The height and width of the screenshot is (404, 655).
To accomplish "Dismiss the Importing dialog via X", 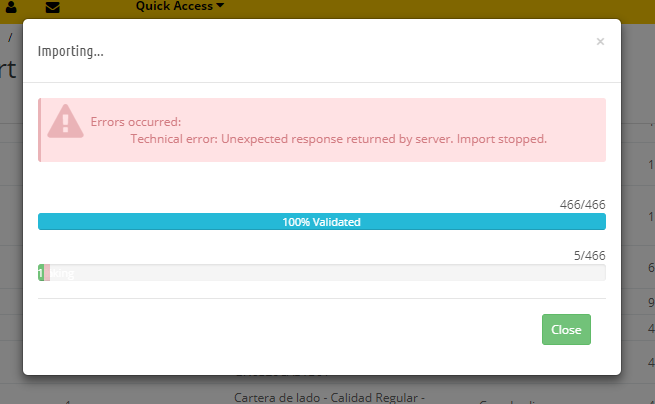I will tap(600, 42).
